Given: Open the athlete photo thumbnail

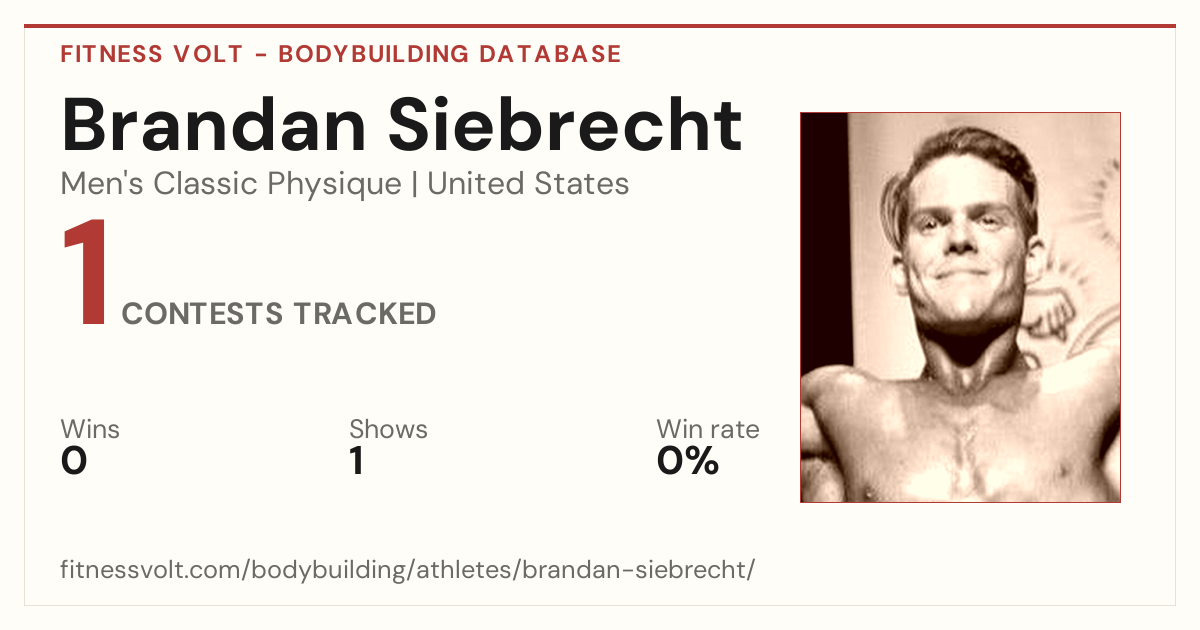Looking at the screenshot, I should tap(960, 307).
